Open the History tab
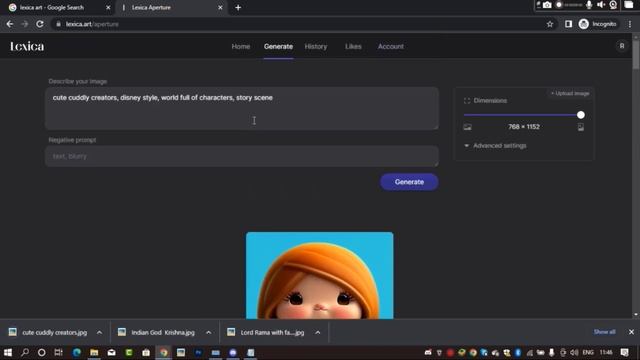640x360 pixels. tap(316, 47)
